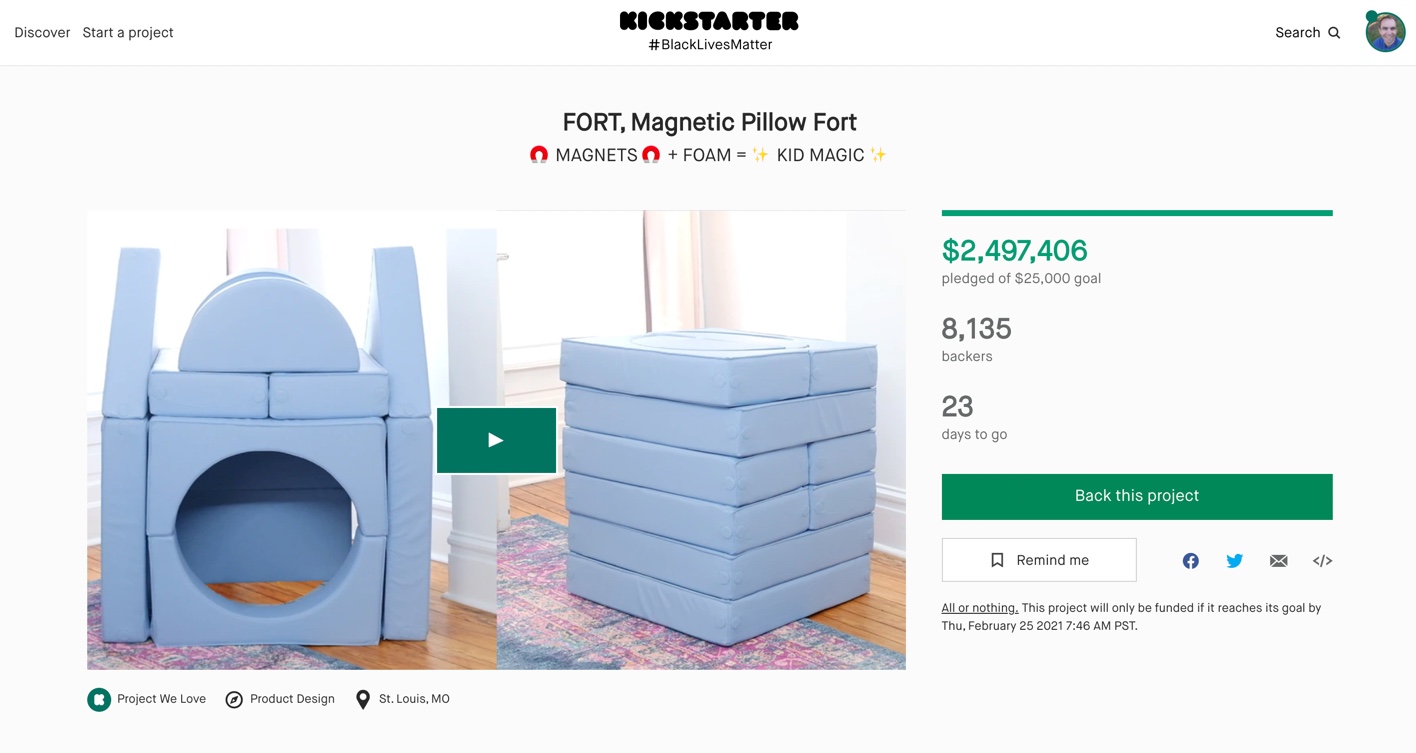Click the Project We Love badge icon
The image size is (1416, 753).
(98, 700)
